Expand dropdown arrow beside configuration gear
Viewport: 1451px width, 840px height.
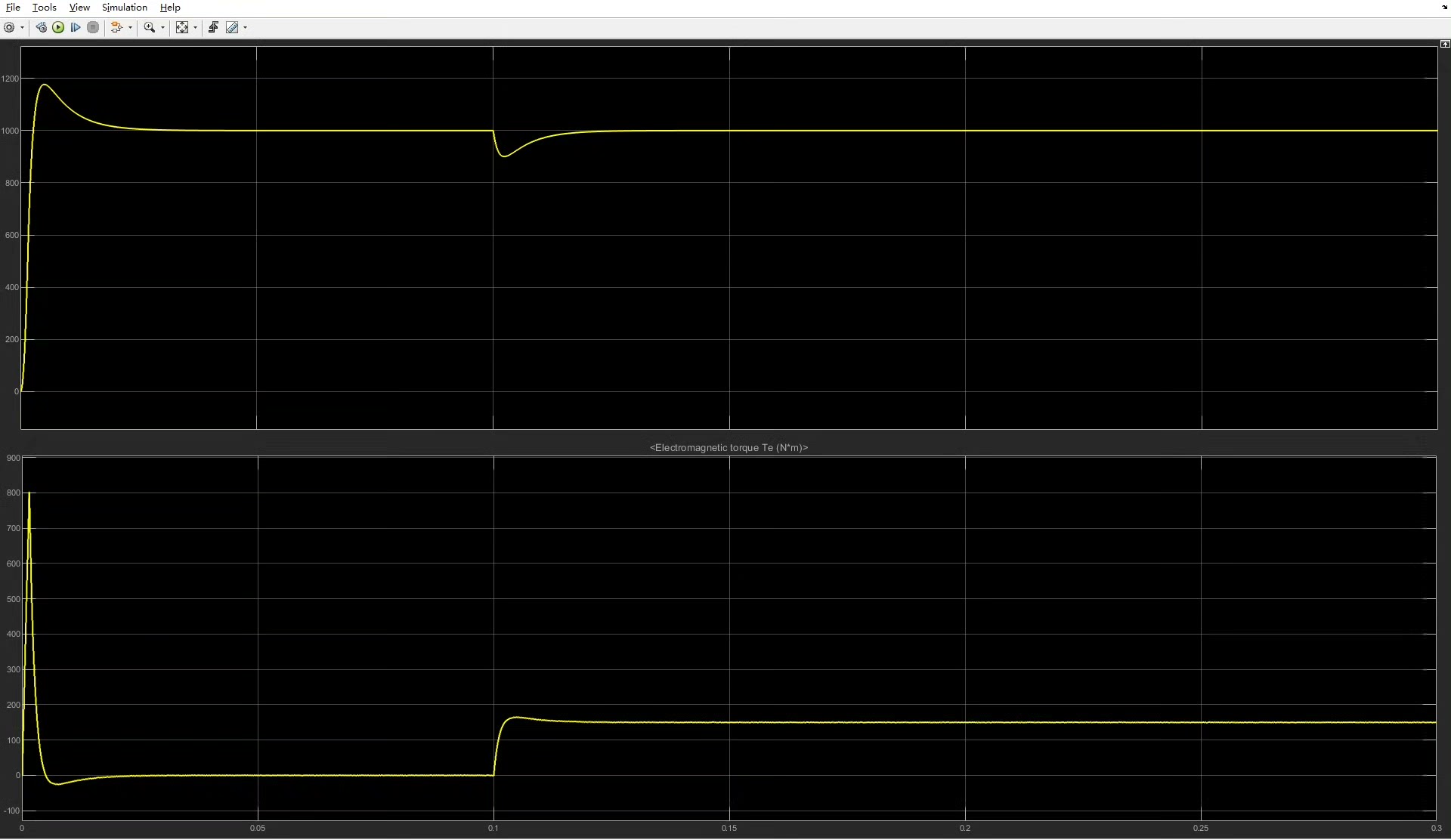22,28
